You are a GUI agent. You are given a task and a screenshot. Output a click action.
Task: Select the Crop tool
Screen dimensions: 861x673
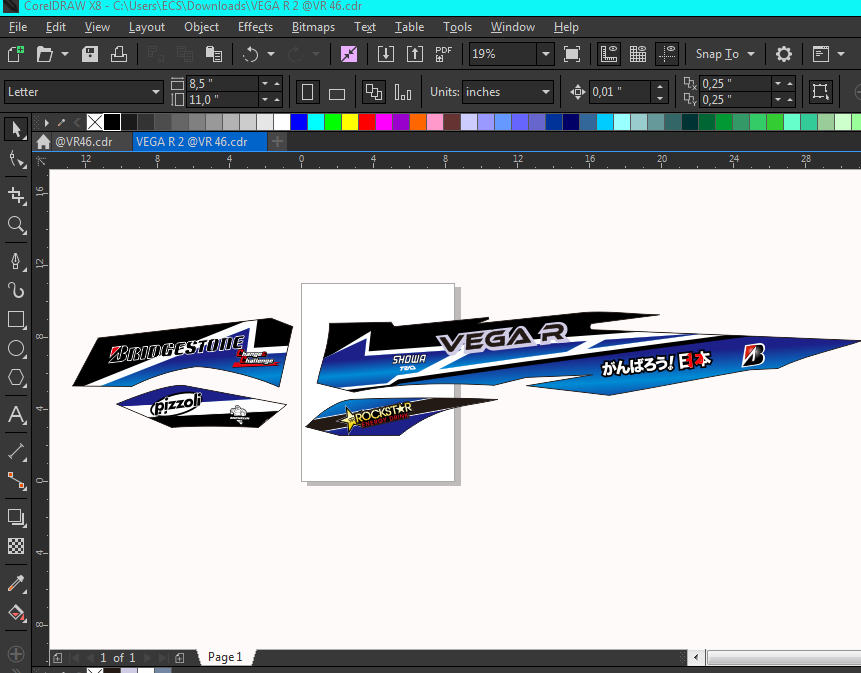(15, 195)
